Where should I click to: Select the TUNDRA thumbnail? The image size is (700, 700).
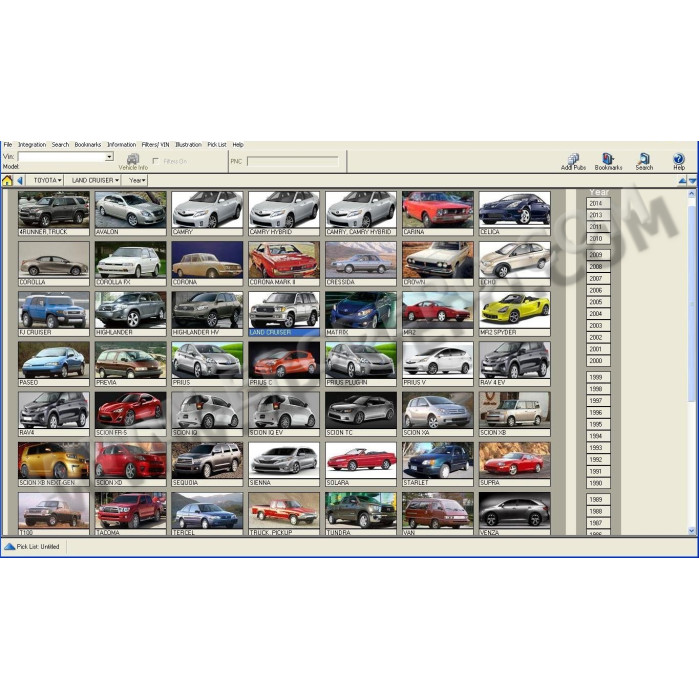tap(361, 513)
